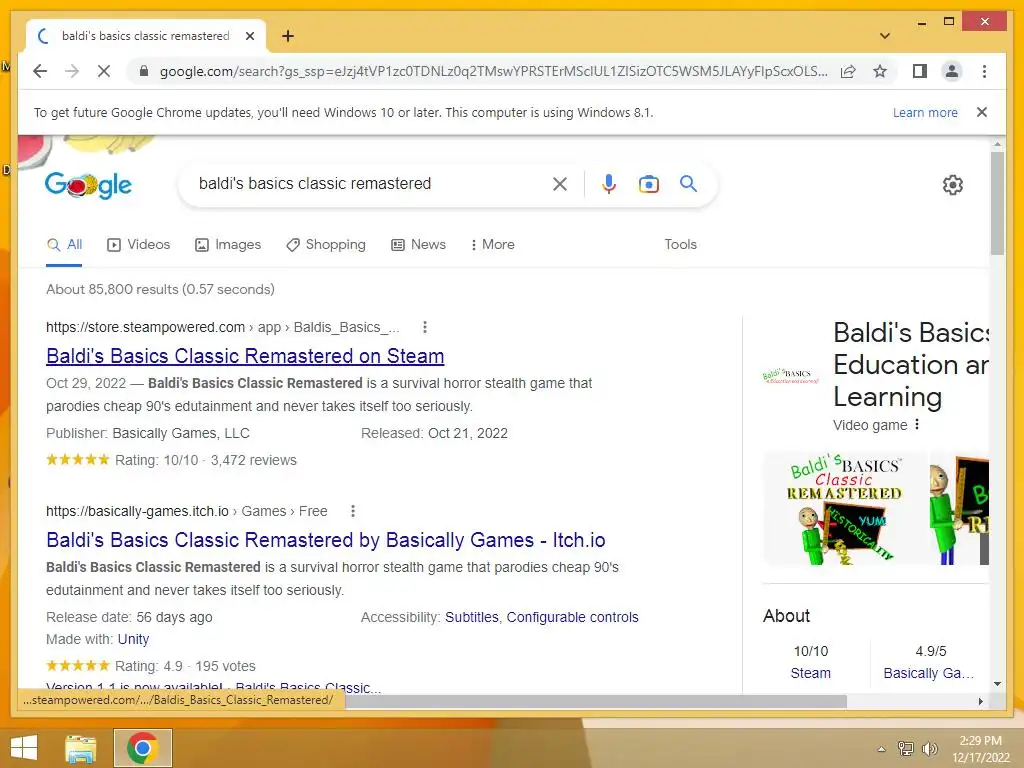Open the Basically Ga… rating link
The width and height of the screenshot is (1024, 768).
pyautogui.click(x=929, y=673)
